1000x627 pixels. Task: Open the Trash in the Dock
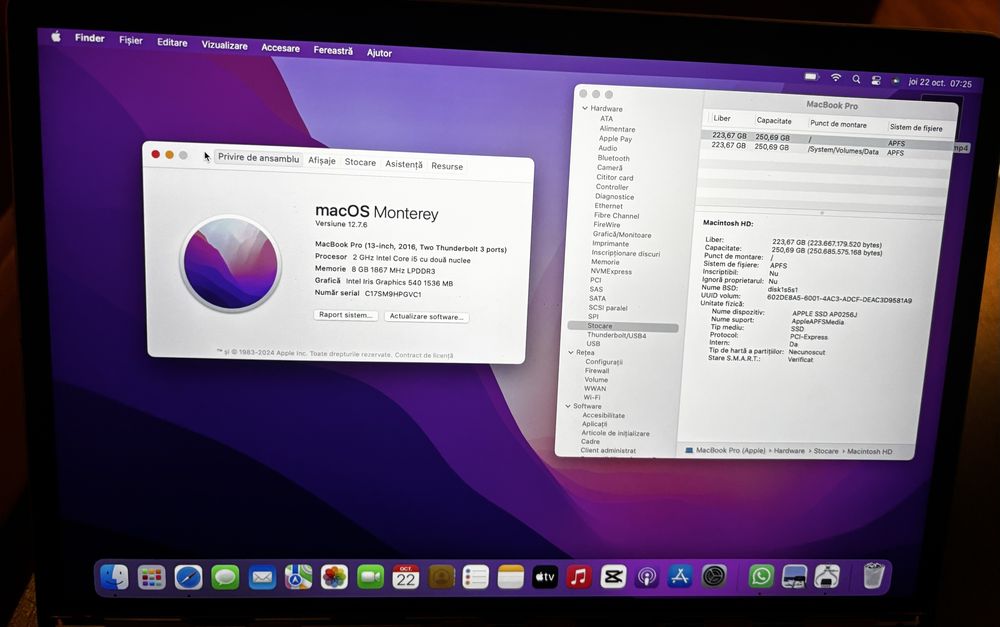pos(874,575)
